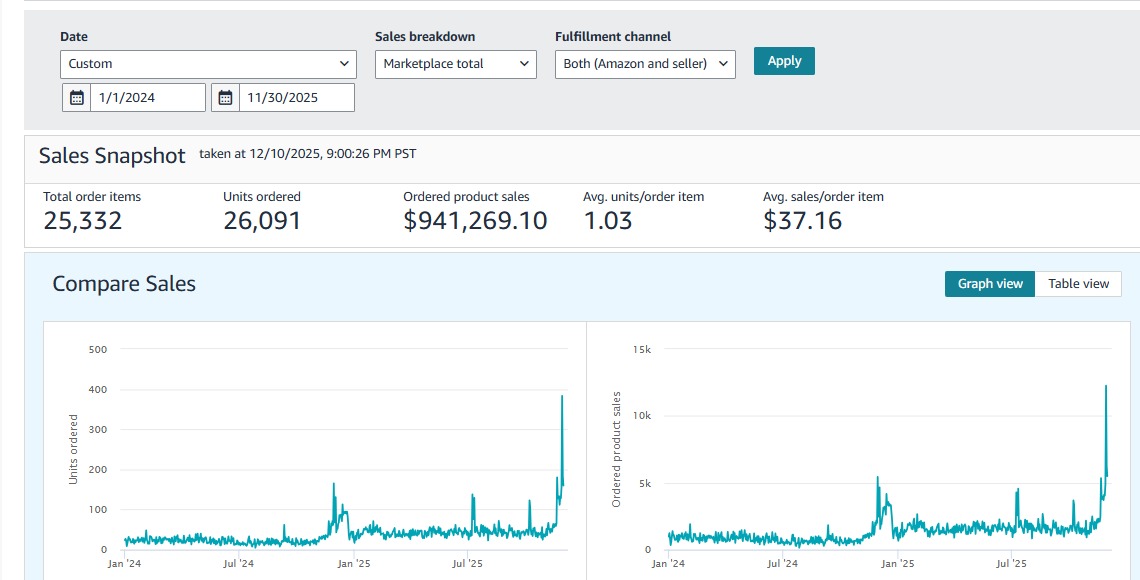The image size is (1140, 580).
Task: Click the start date field showing 1/1/2024
Action: tap(147, 98)
